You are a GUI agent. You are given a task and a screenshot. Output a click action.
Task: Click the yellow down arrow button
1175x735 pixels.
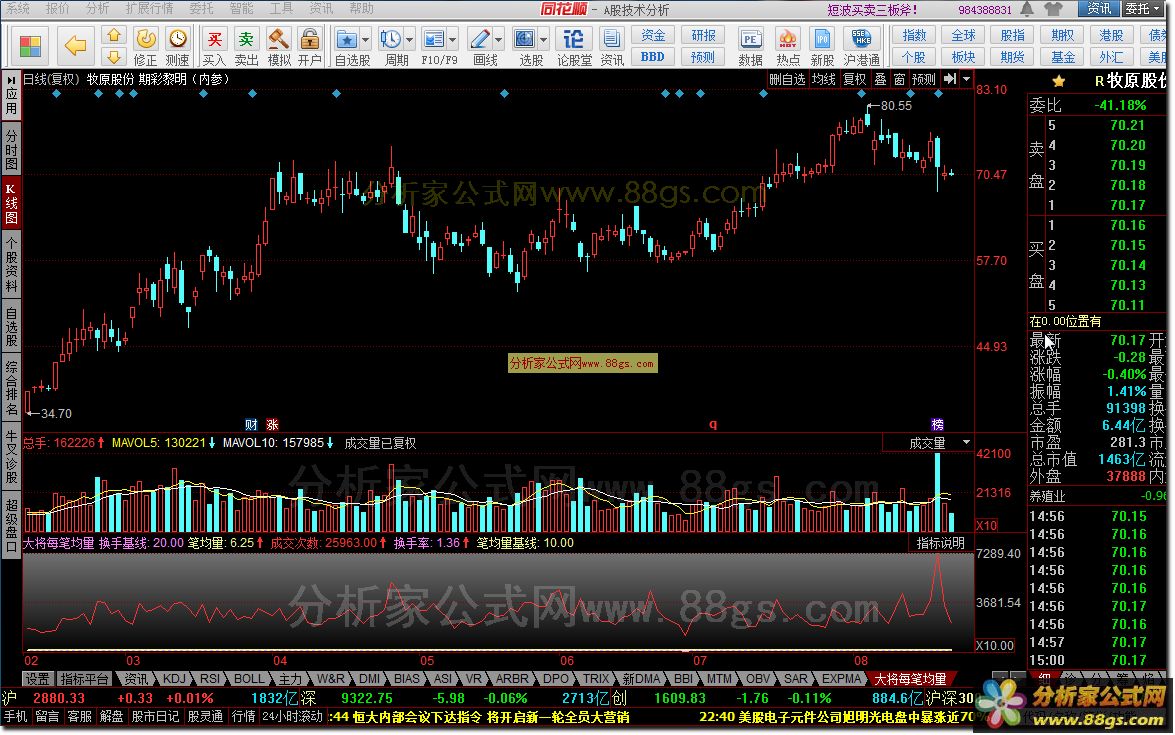pyautogui.click(x=113, y=57)
